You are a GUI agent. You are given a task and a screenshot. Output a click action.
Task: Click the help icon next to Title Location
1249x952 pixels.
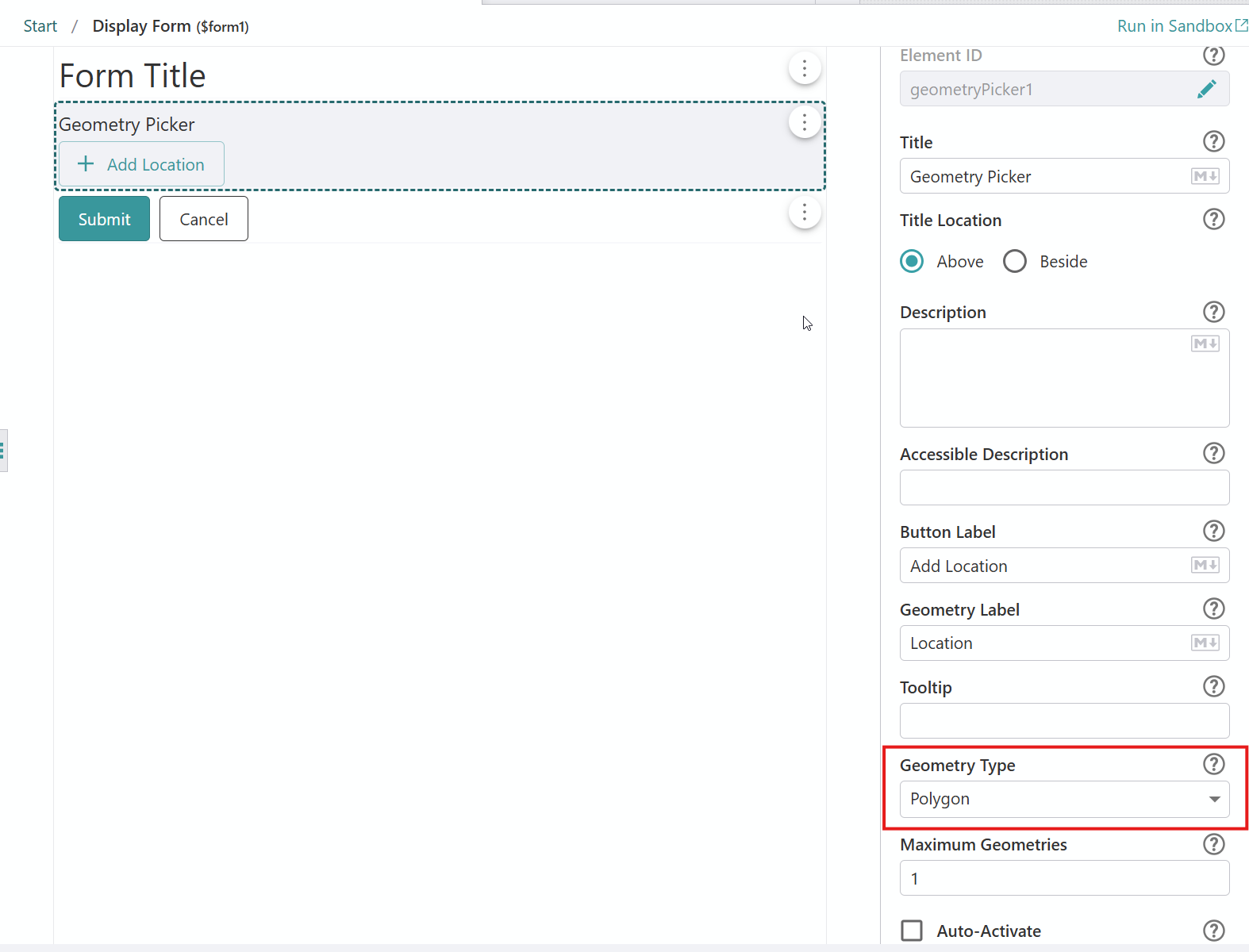(1213, 220)
